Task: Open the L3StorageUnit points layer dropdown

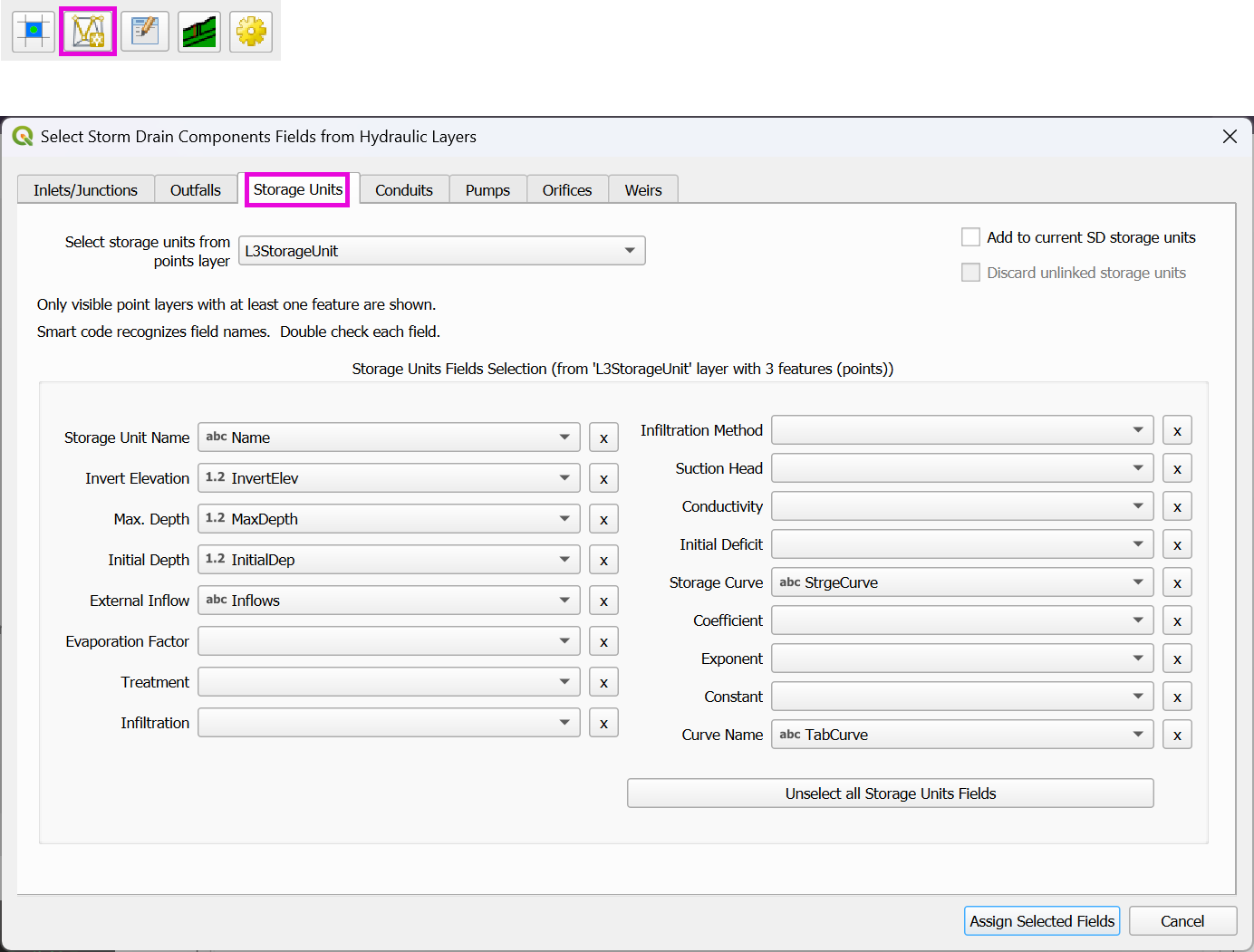Action: (442, 251)
